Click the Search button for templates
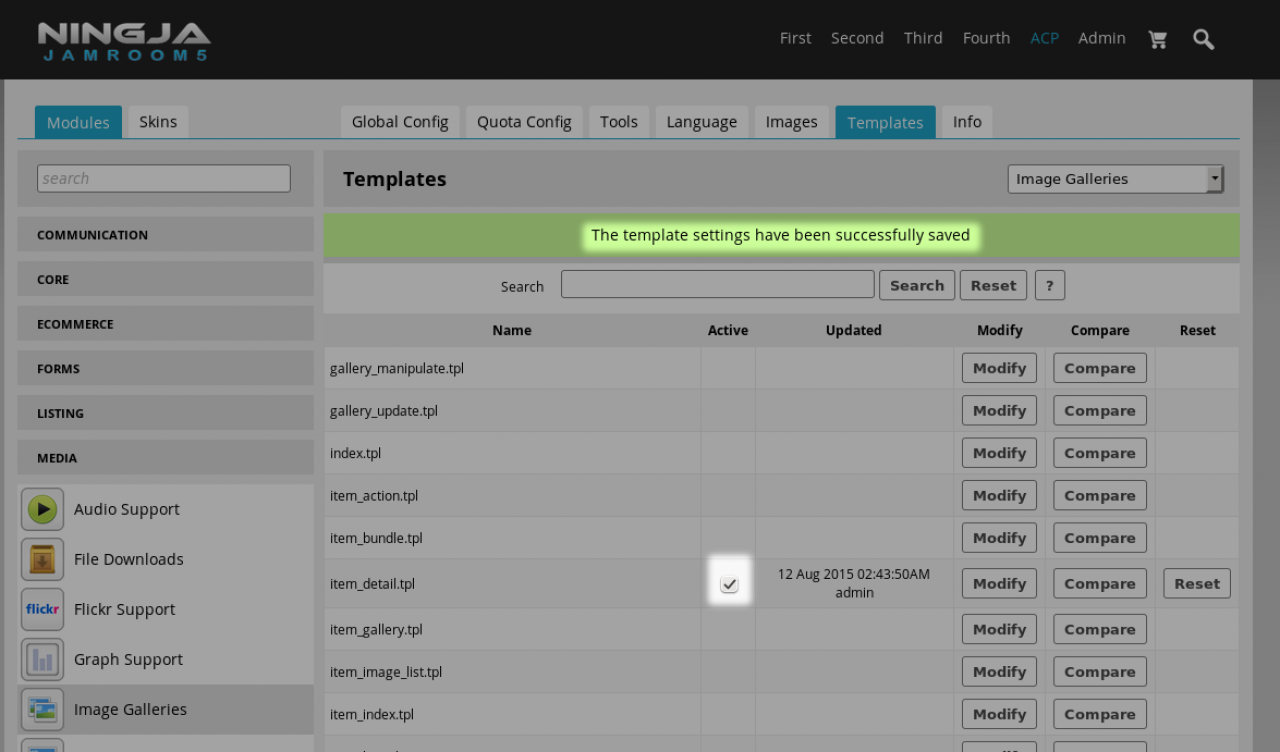1280x752 pixels. 917,285
